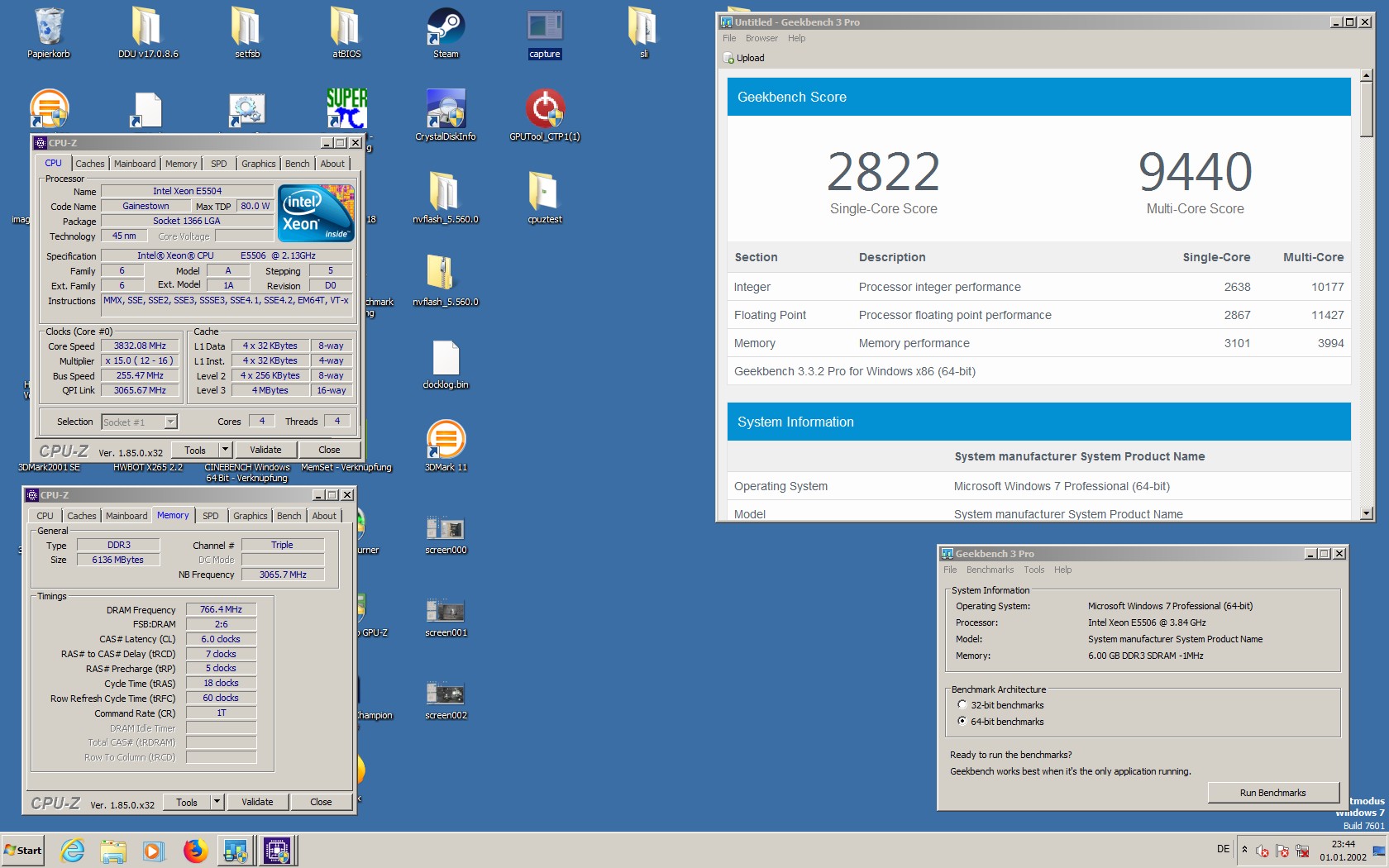Launch Firefox from the taskbar
This screenshot has height=868, width=1389.
[195, 850]
